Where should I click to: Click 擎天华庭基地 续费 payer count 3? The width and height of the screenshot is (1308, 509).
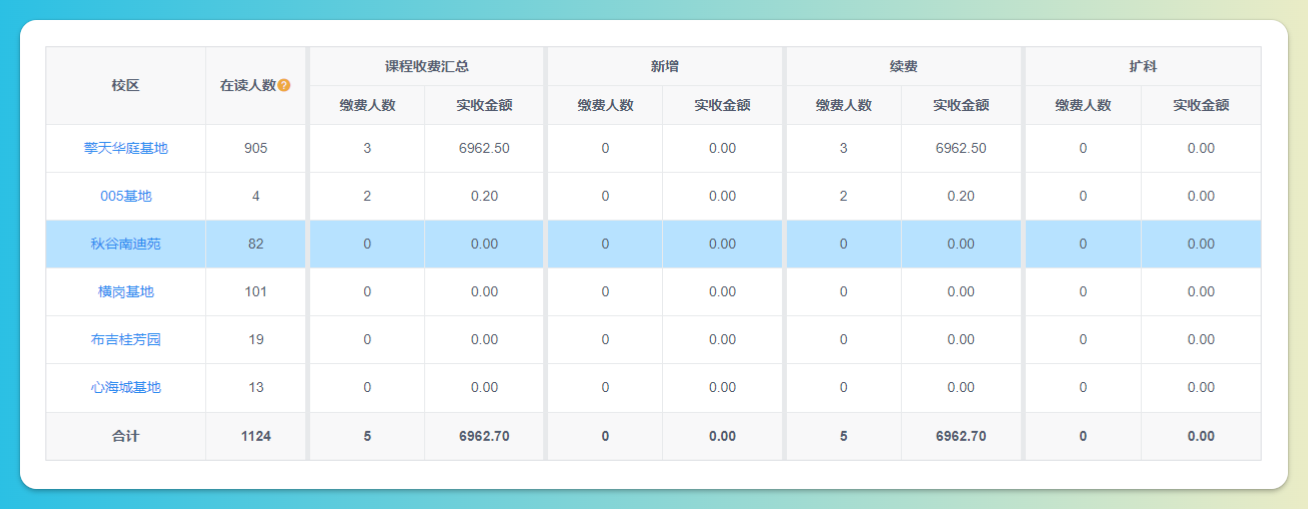pos(844,148)
